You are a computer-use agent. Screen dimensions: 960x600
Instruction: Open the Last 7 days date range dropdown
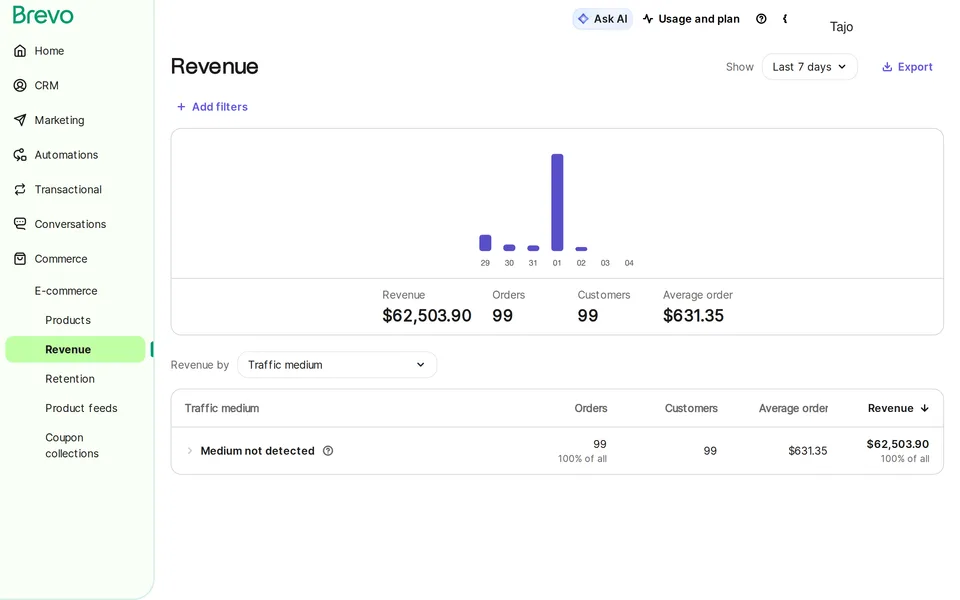click(x=809, y=67)
